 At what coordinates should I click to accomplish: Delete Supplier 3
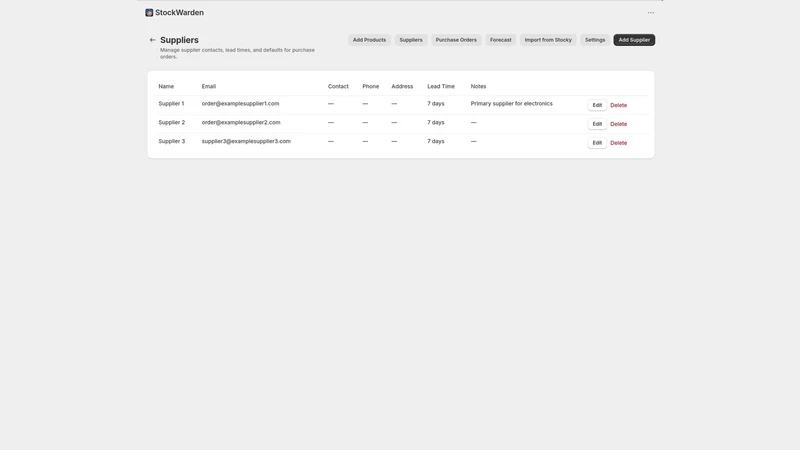(x=618, y=143)
